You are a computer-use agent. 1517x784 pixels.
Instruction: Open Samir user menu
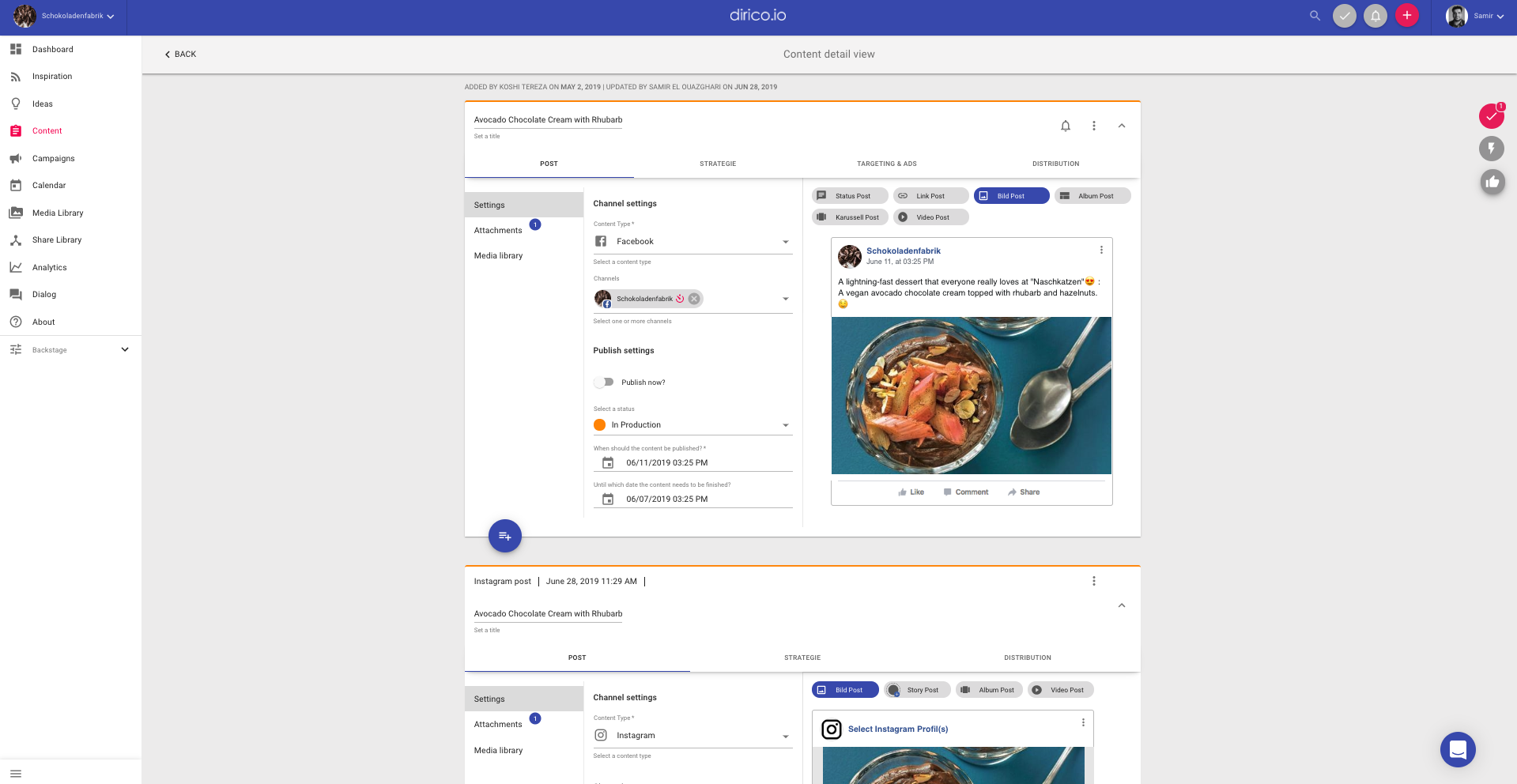[1475, 16]
